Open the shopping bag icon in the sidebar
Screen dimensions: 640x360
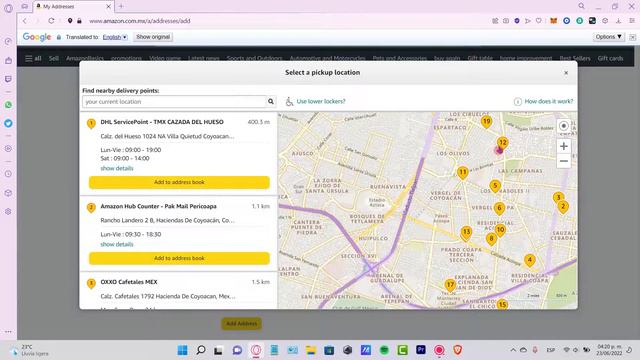pyautogui.click(x=8, y=60)
